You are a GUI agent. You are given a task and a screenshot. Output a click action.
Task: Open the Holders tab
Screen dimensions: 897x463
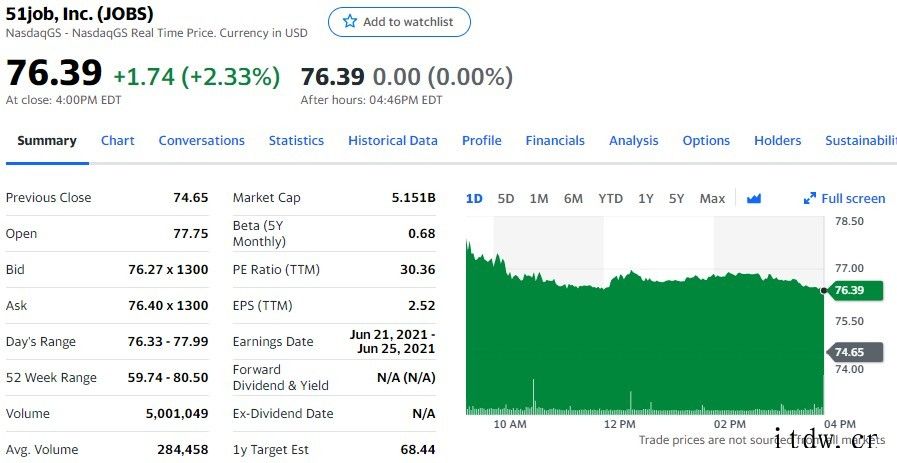(x=778, y=141)
